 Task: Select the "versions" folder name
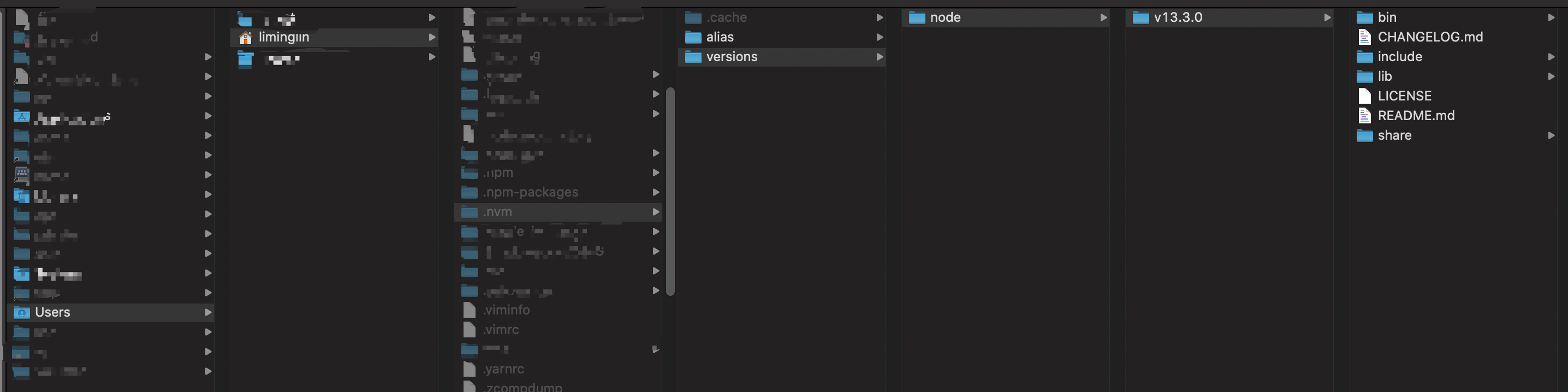[732, 57]
